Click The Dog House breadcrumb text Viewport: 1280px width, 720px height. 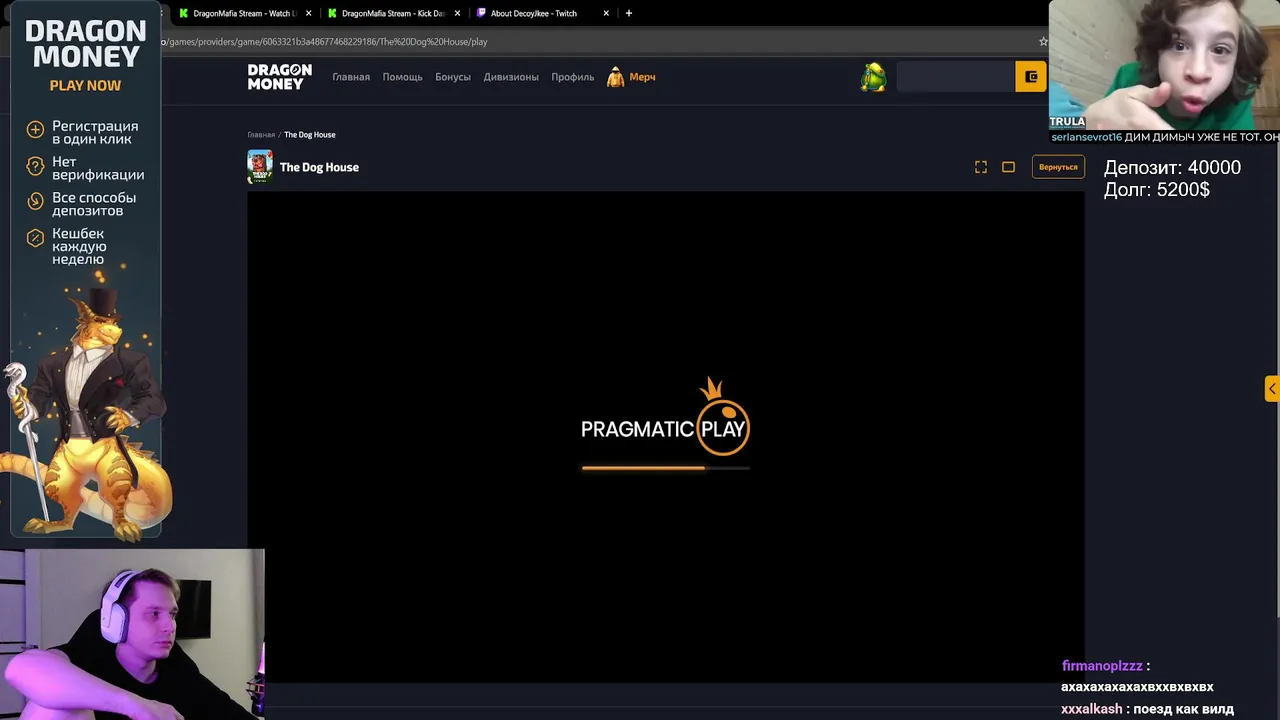[x=310, y=135]
